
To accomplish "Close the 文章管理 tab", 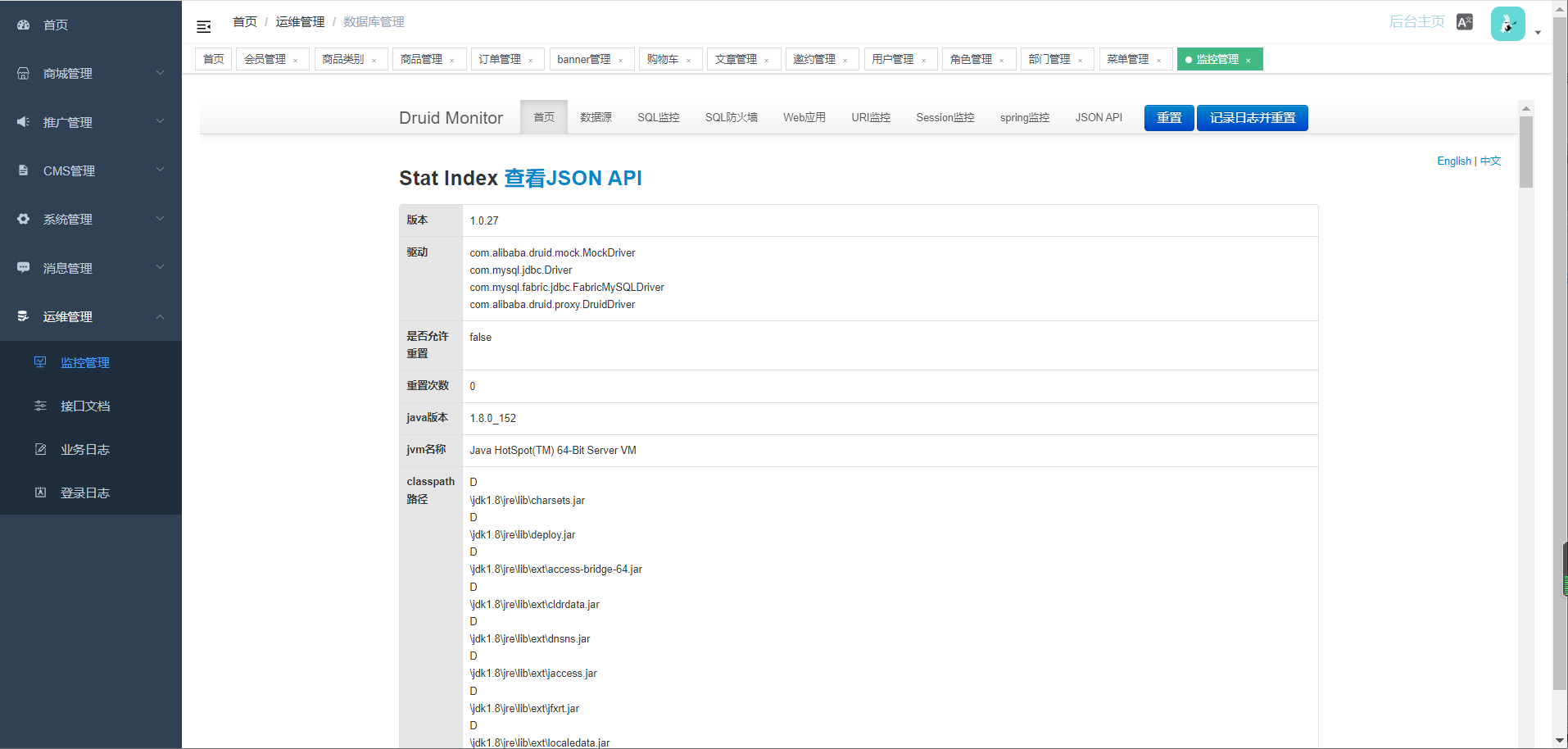I will point(767,60).
